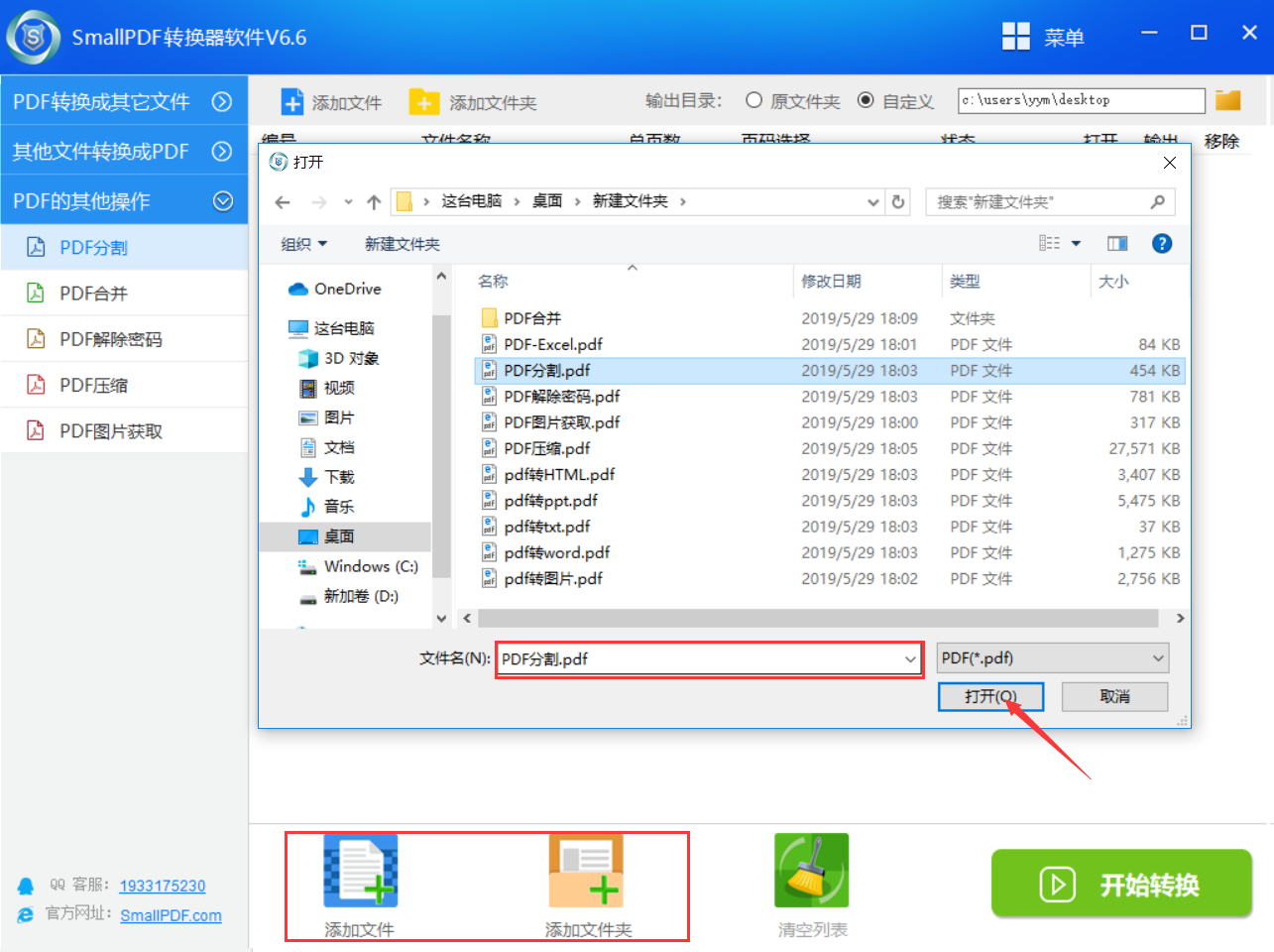
Task: Click the horizontal scrollbar in file list
Action: click(x=818, y=618)
